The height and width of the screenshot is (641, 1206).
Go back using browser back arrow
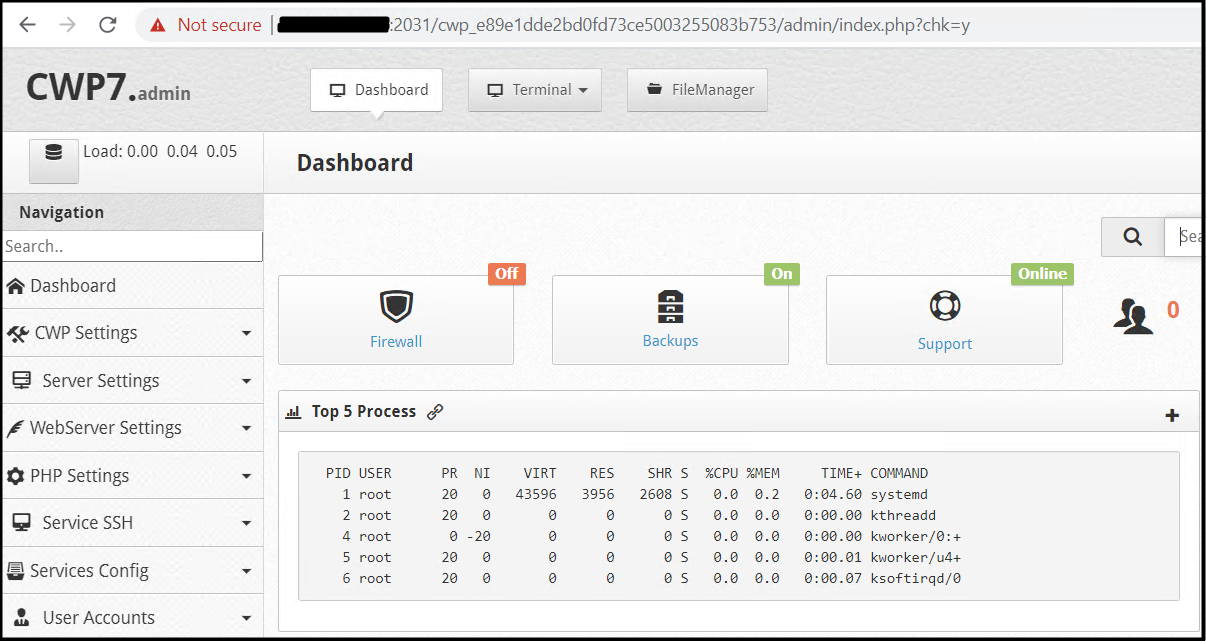[27, 25]
